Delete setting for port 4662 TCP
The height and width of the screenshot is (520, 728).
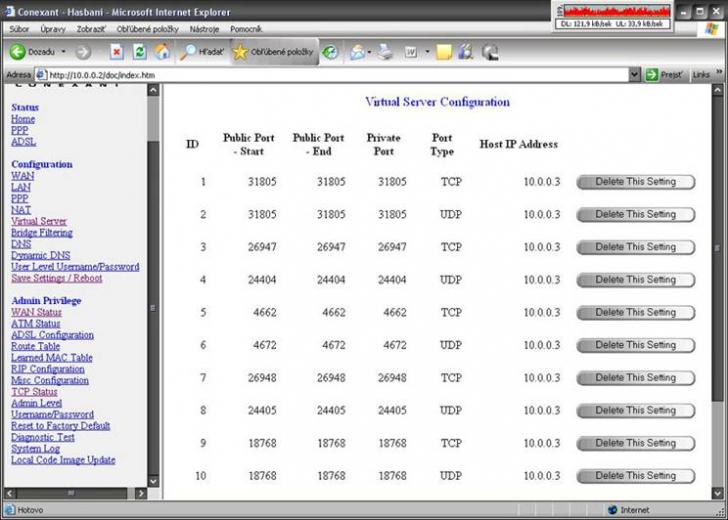[x=635, y=313]
